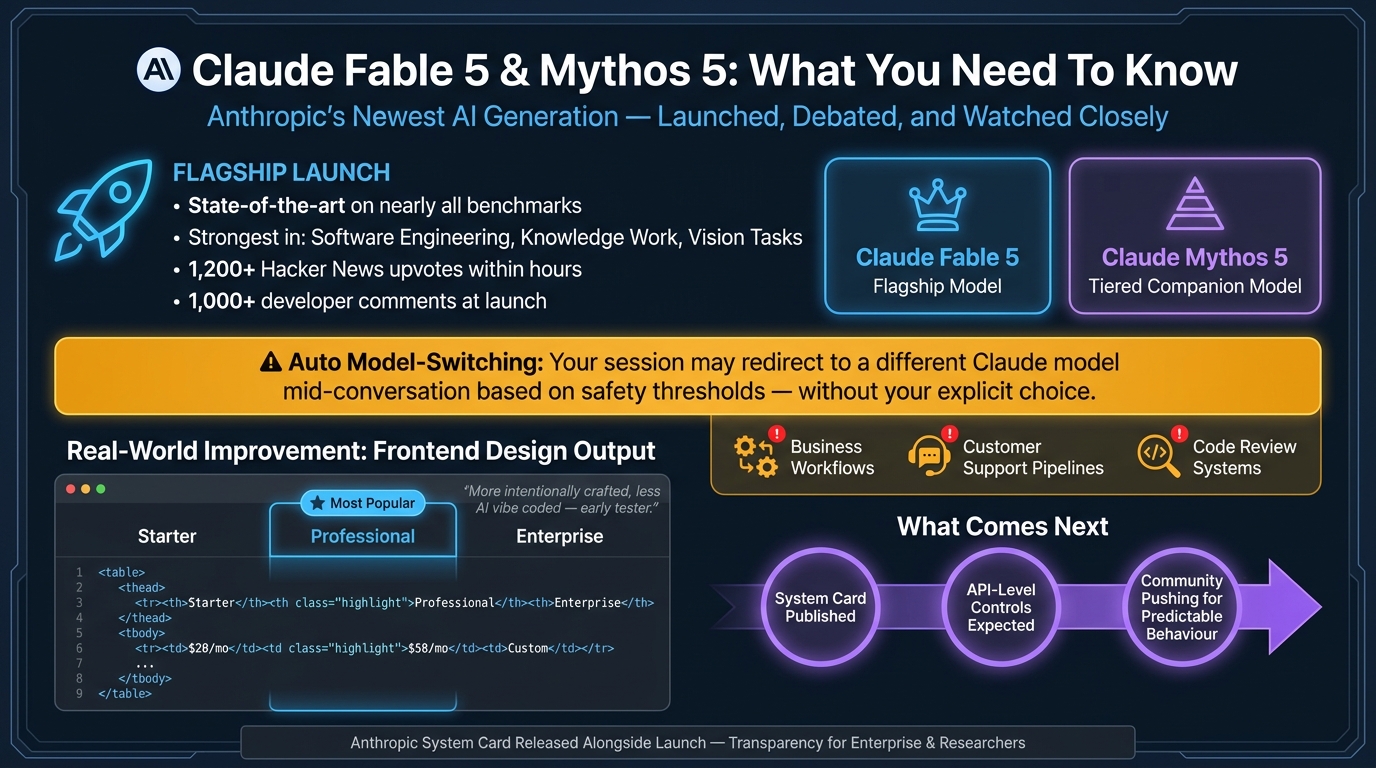This screenshot has height=768, width=1376.
Task: Click the red close dot in code window
Action: (71, 489)
